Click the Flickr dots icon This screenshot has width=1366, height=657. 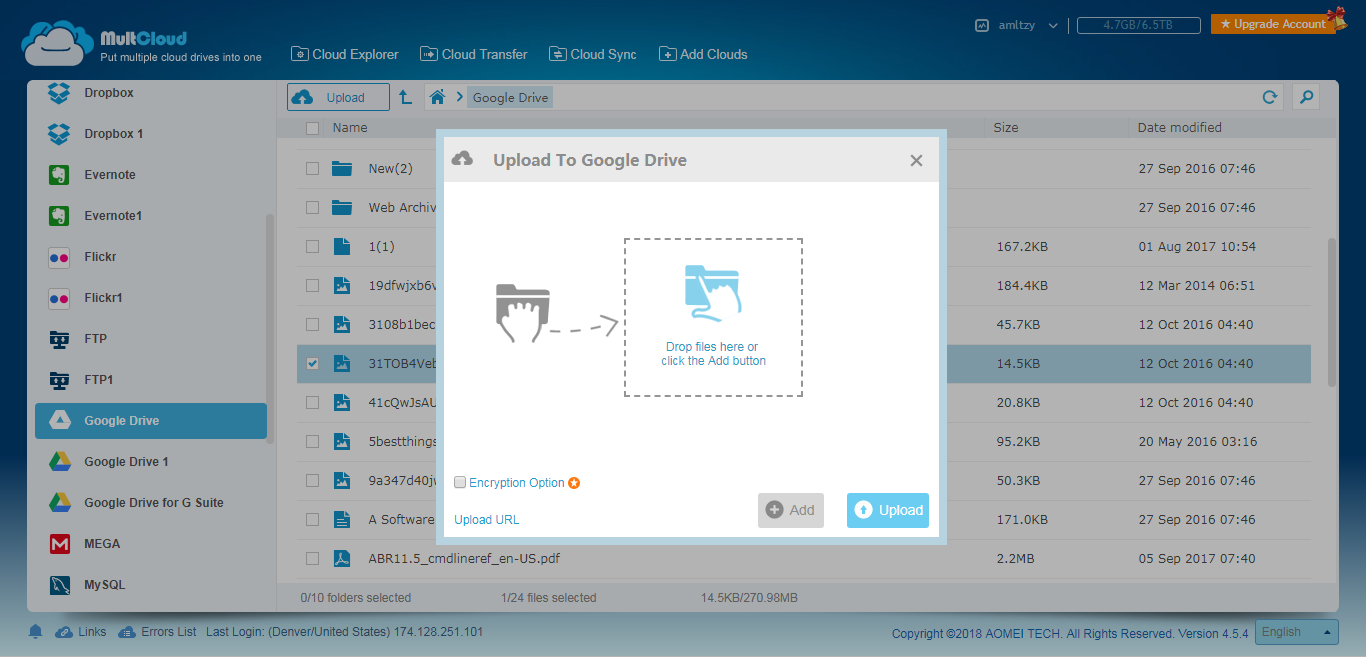(59, 257)
